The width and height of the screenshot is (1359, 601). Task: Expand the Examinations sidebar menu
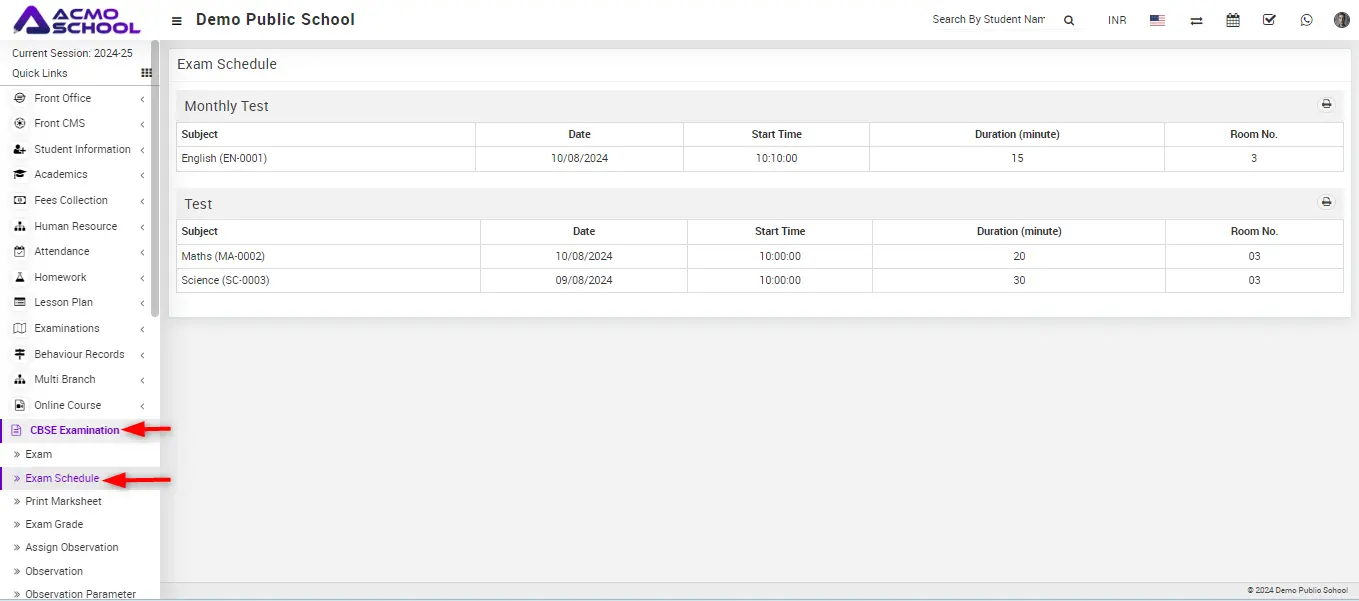[67, 328]
